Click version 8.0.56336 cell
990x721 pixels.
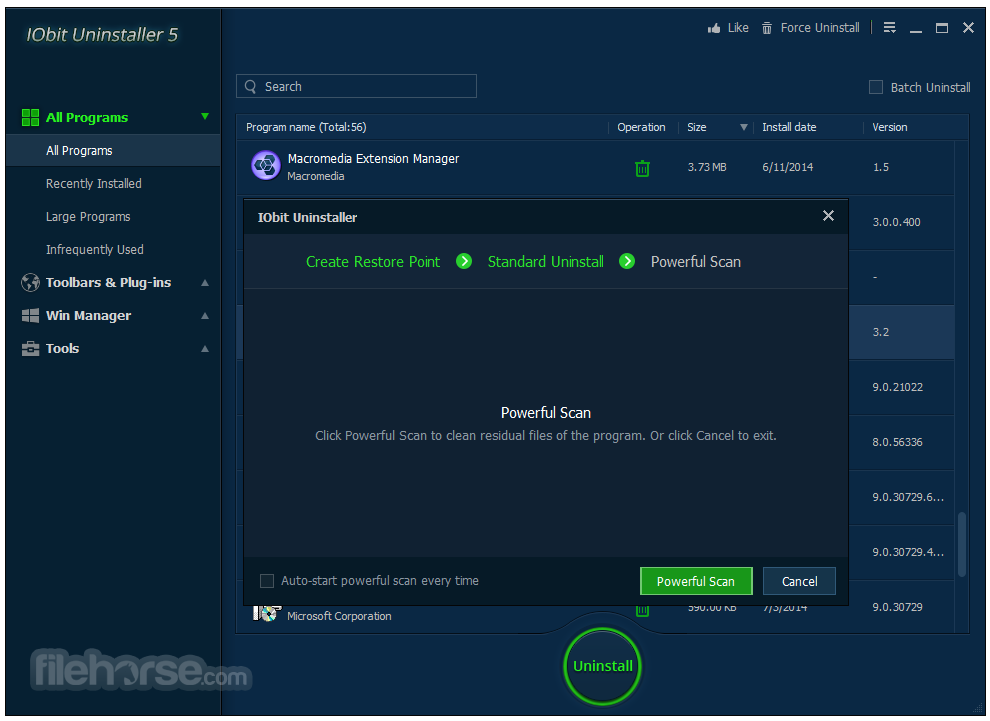tap(897, 442)
